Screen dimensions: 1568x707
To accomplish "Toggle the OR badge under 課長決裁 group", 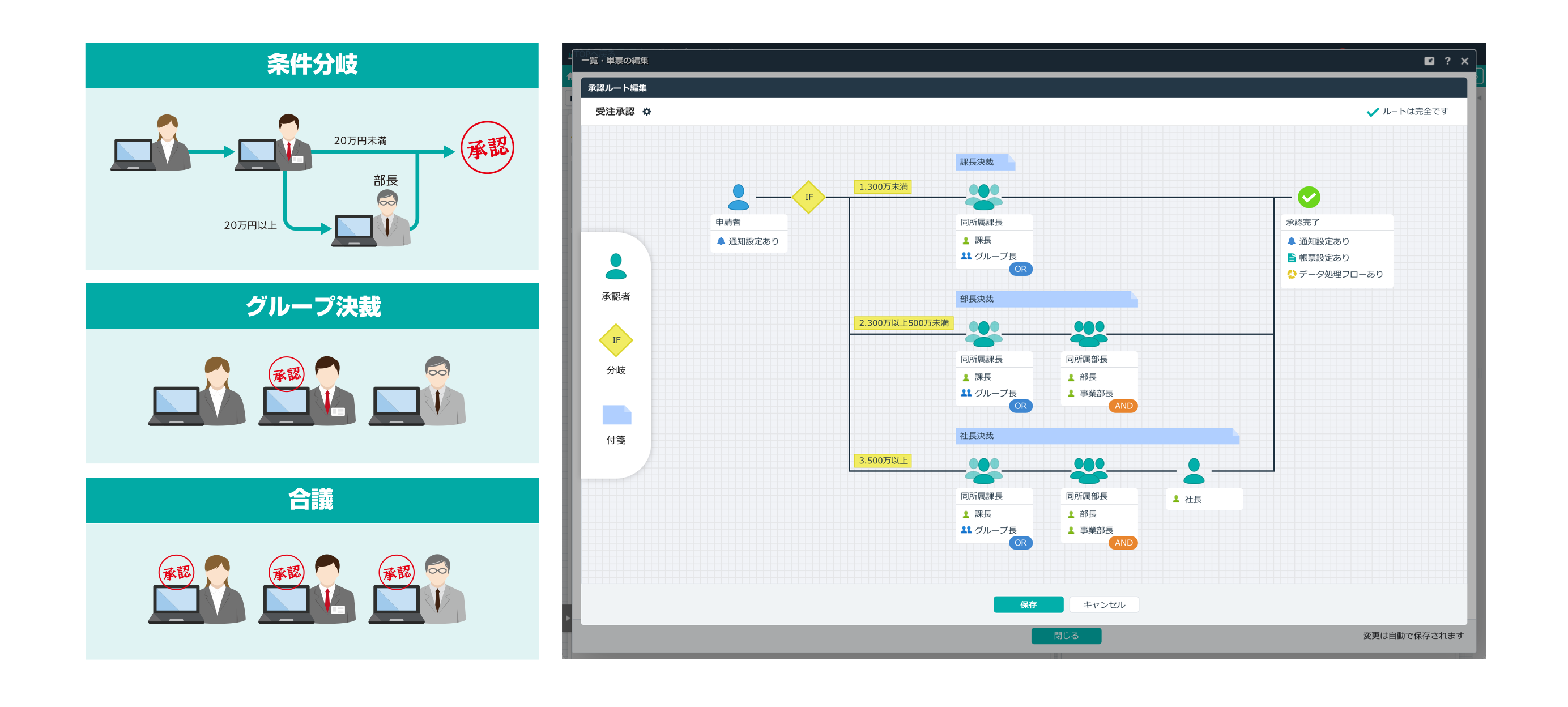I will click(1020, 269).
